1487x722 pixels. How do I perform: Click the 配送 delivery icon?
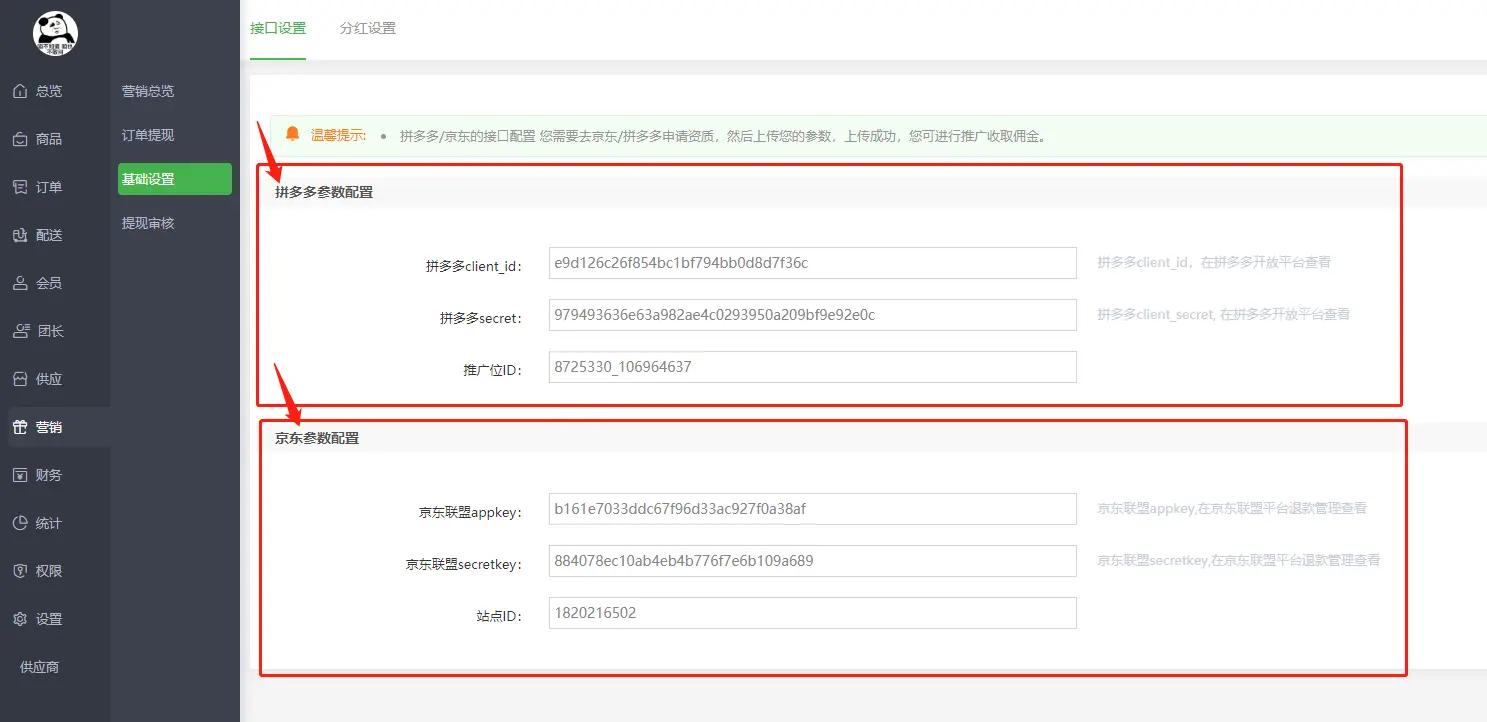click(x=20, y=235)
